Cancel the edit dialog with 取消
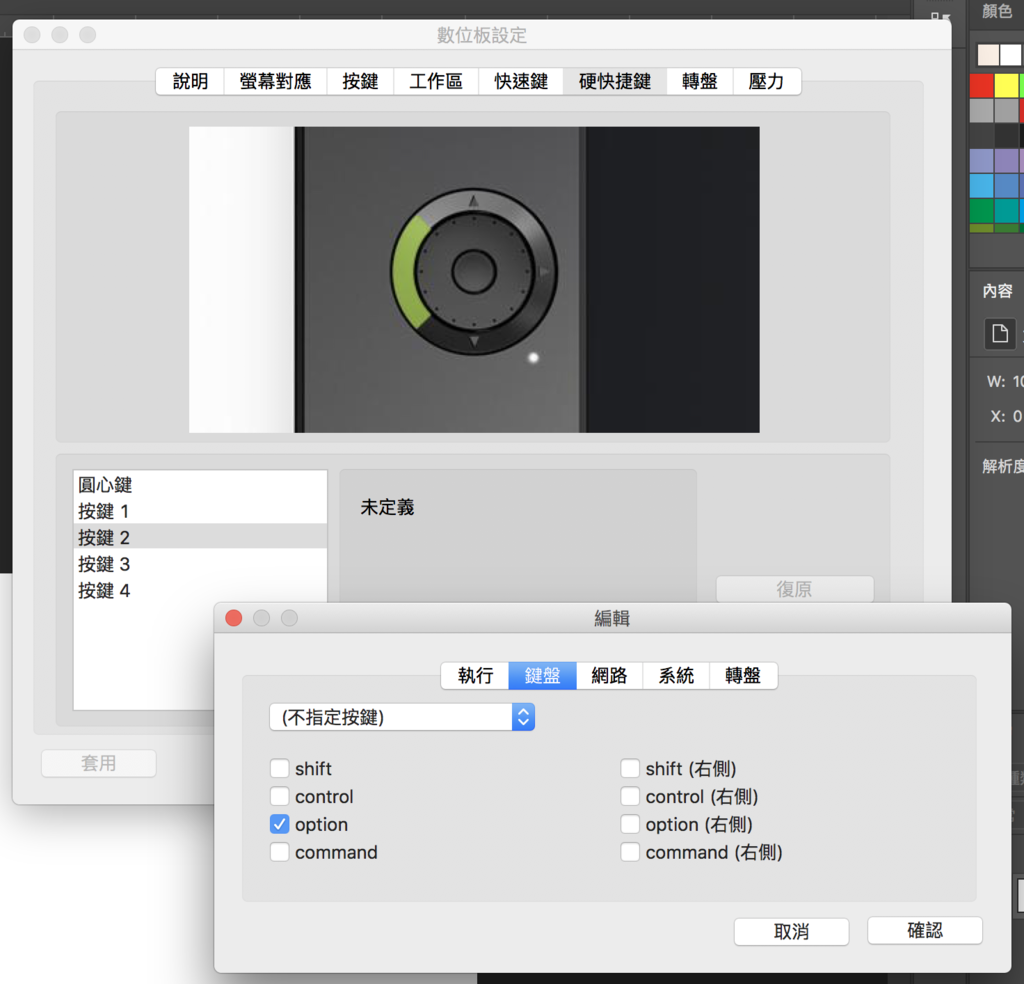 tap(791, 930)
